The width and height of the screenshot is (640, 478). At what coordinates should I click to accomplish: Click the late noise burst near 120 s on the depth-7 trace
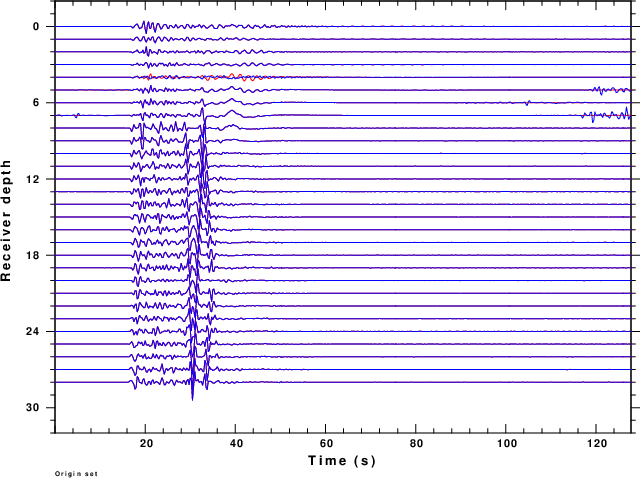point(606,115)
